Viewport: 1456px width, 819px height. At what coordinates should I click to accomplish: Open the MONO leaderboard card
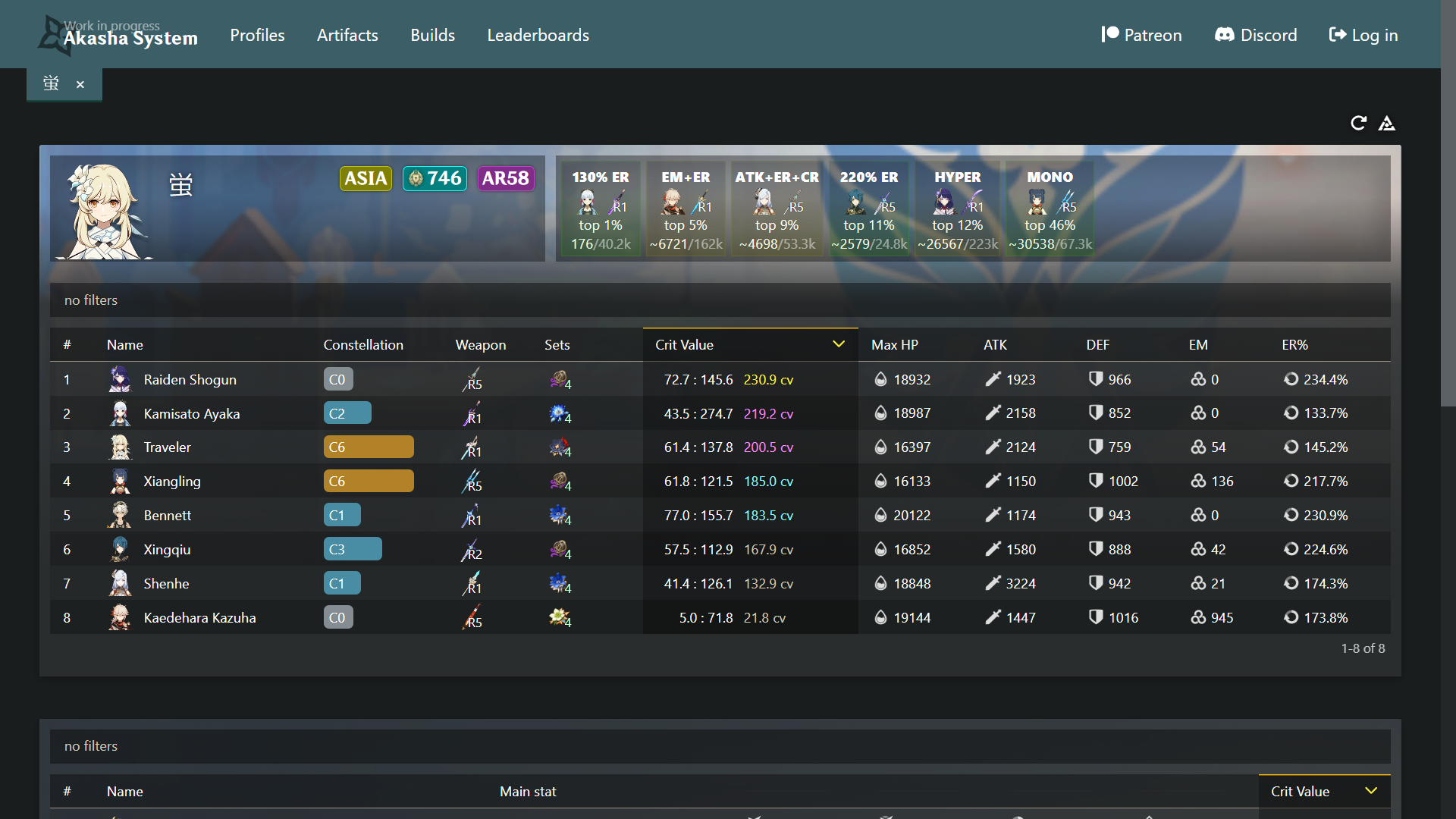(x=1050, y=209)
